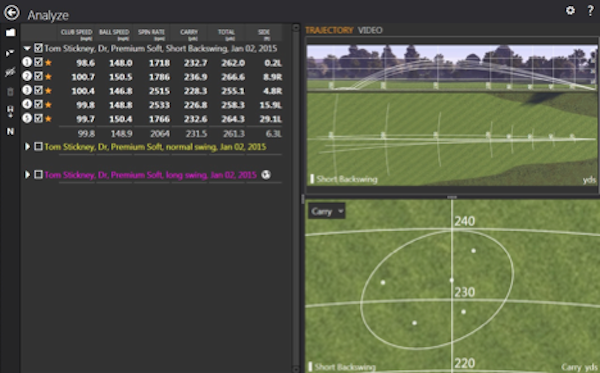Uncheck the Short Backswing session checkbox
600x373 pixels.
click(x=38, y=48)
